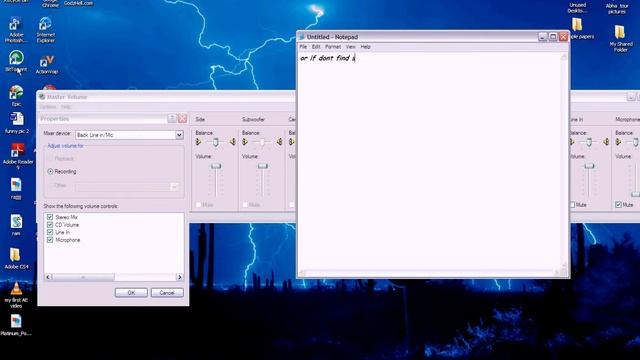Viewport: 640px width, 360px height.
Task: Click the volume controls list right scroll arrow
Action: (180, 277)
